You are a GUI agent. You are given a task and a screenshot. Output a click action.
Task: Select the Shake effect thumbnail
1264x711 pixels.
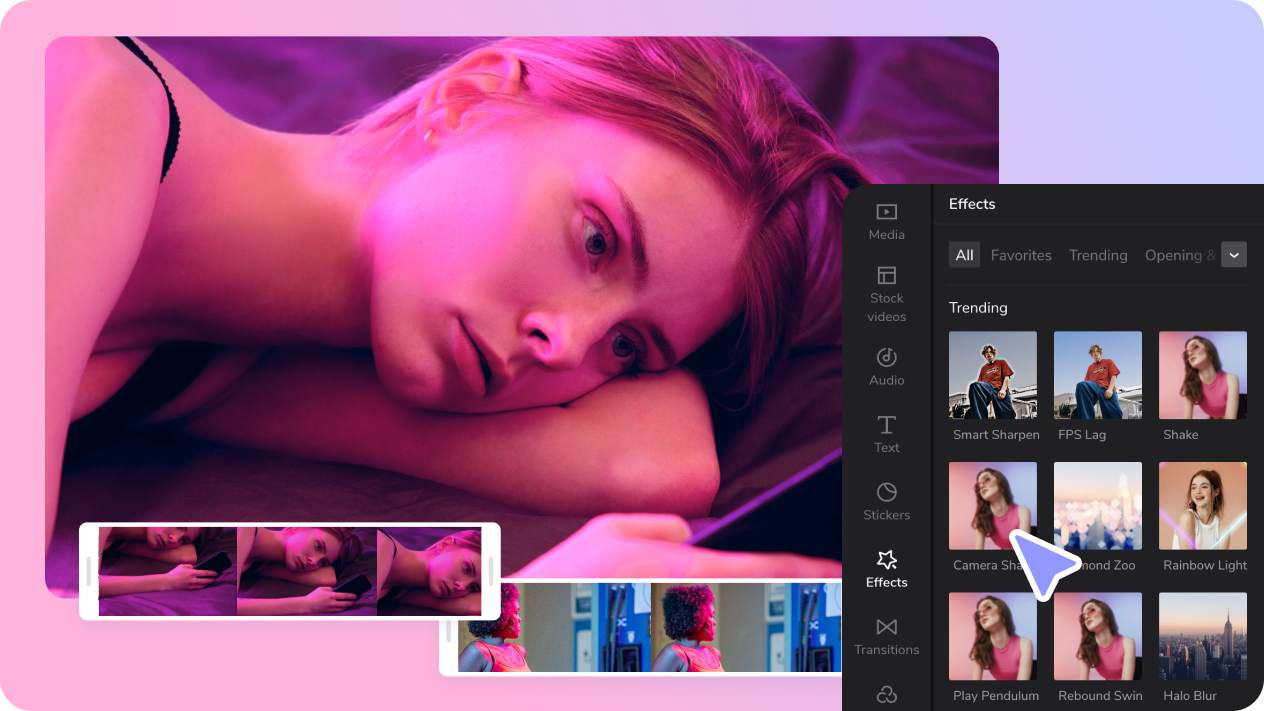(1203, 375)
